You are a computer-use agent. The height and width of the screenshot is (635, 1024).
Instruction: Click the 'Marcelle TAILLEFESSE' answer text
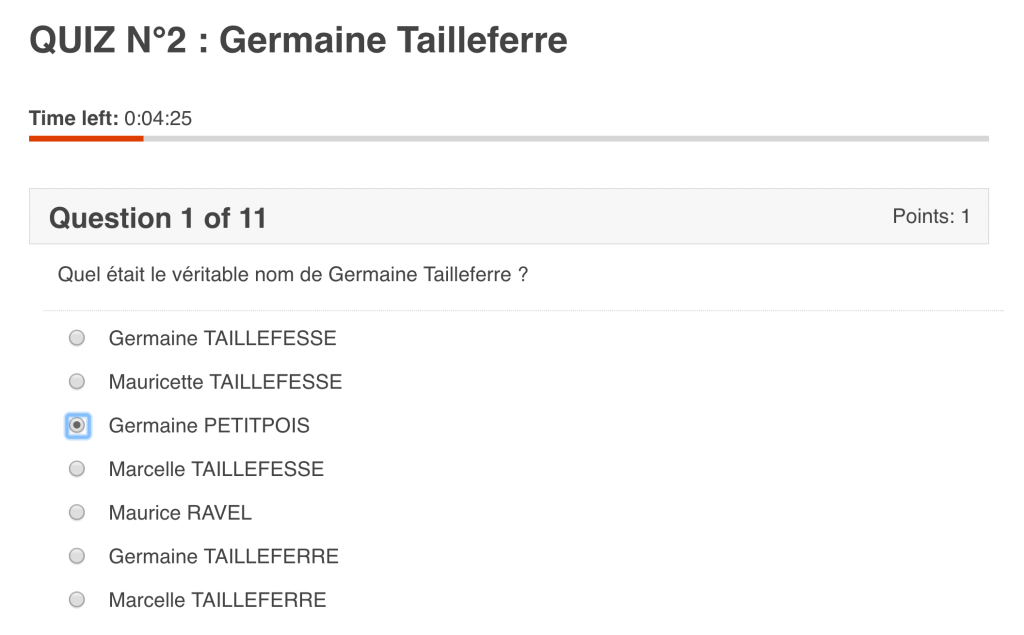click(216, 469)
